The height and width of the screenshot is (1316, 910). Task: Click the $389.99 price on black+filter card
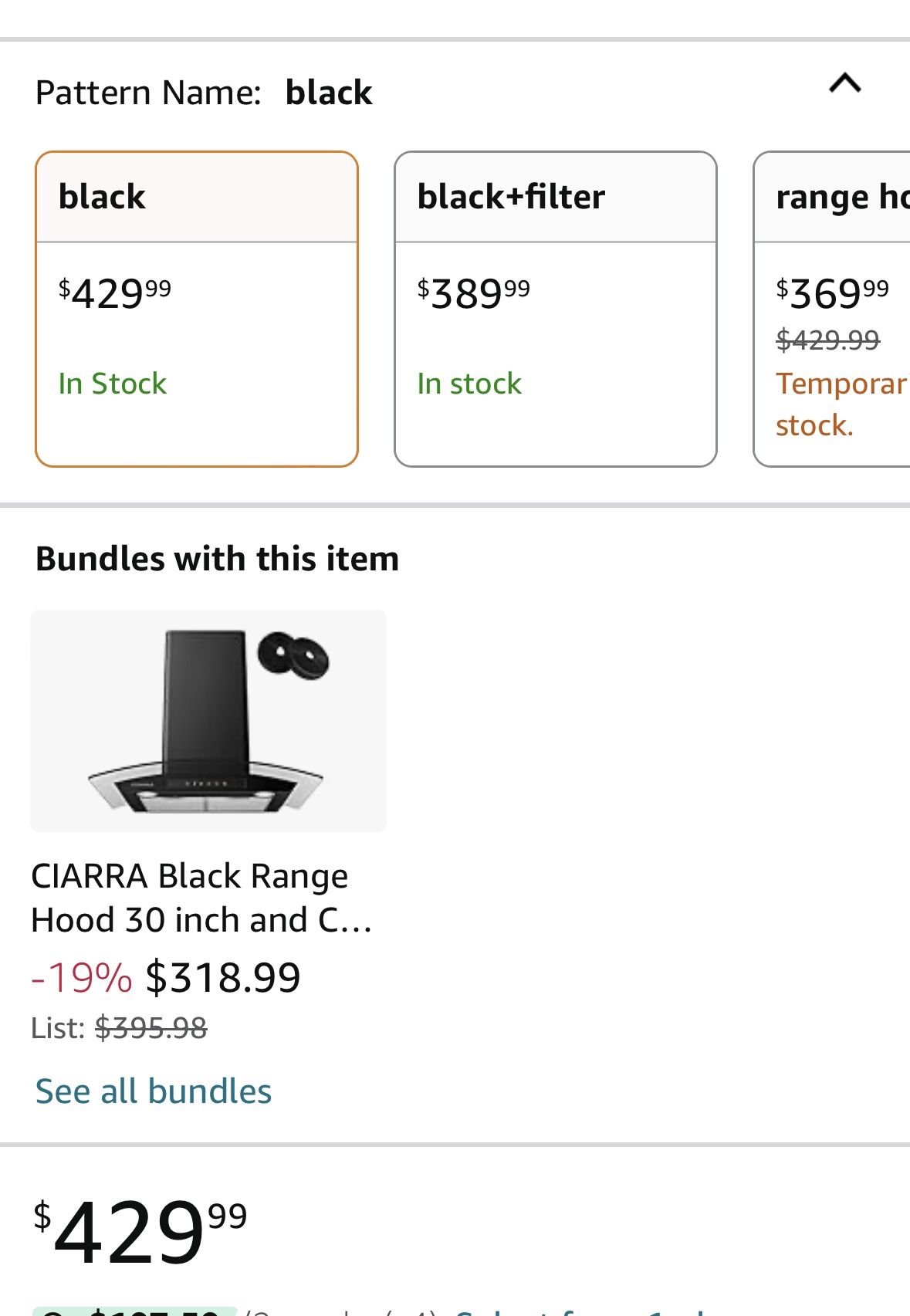point(473,293)
